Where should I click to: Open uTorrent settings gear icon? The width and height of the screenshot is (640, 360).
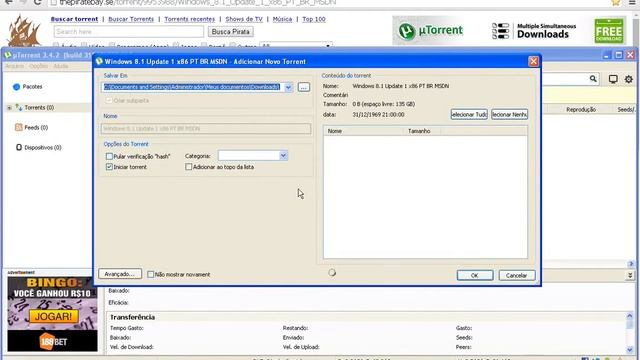click(629, 79)
